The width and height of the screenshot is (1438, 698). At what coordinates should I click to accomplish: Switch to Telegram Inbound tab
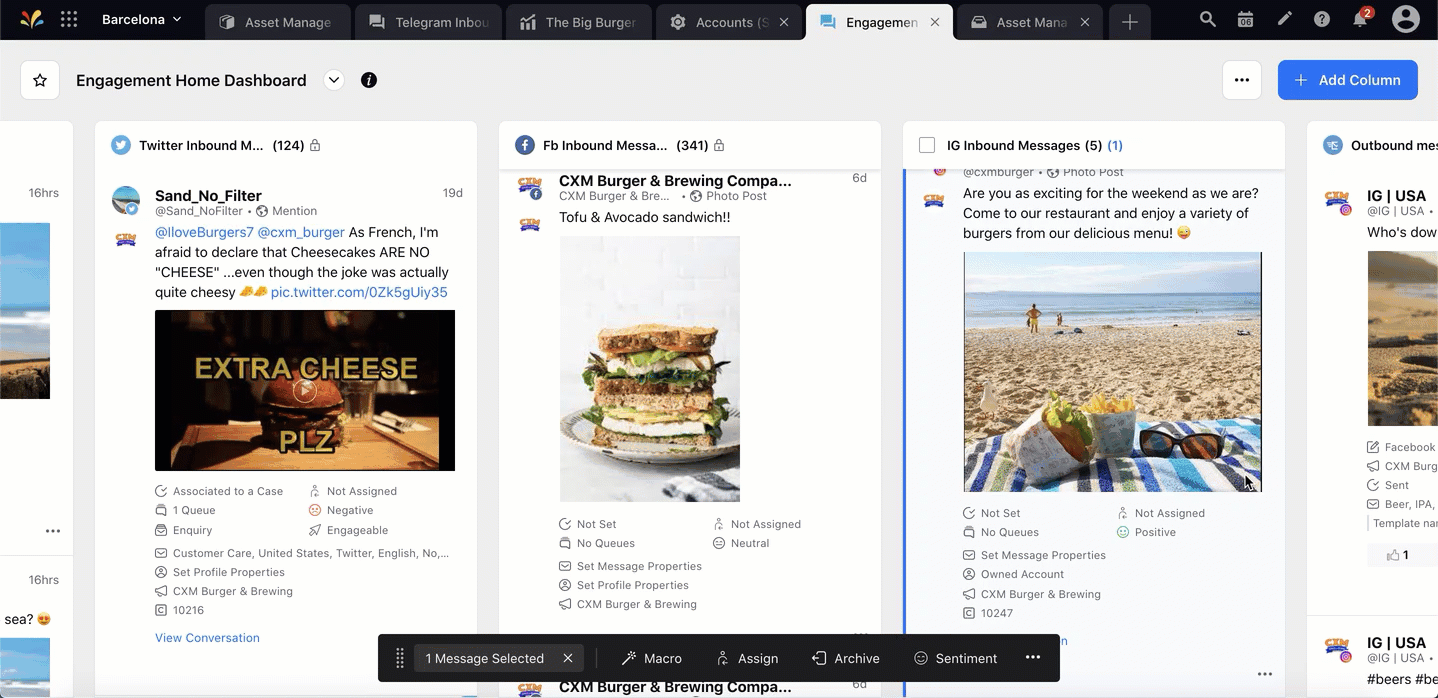(x=427, y=22)
